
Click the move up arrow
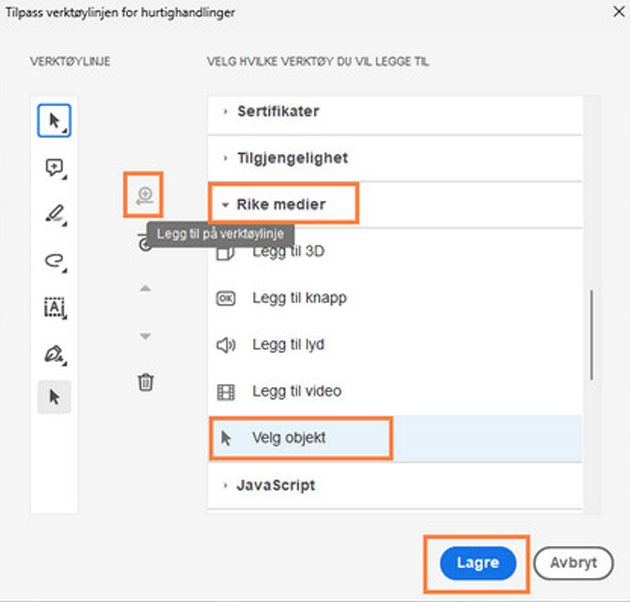click(145, 289)
